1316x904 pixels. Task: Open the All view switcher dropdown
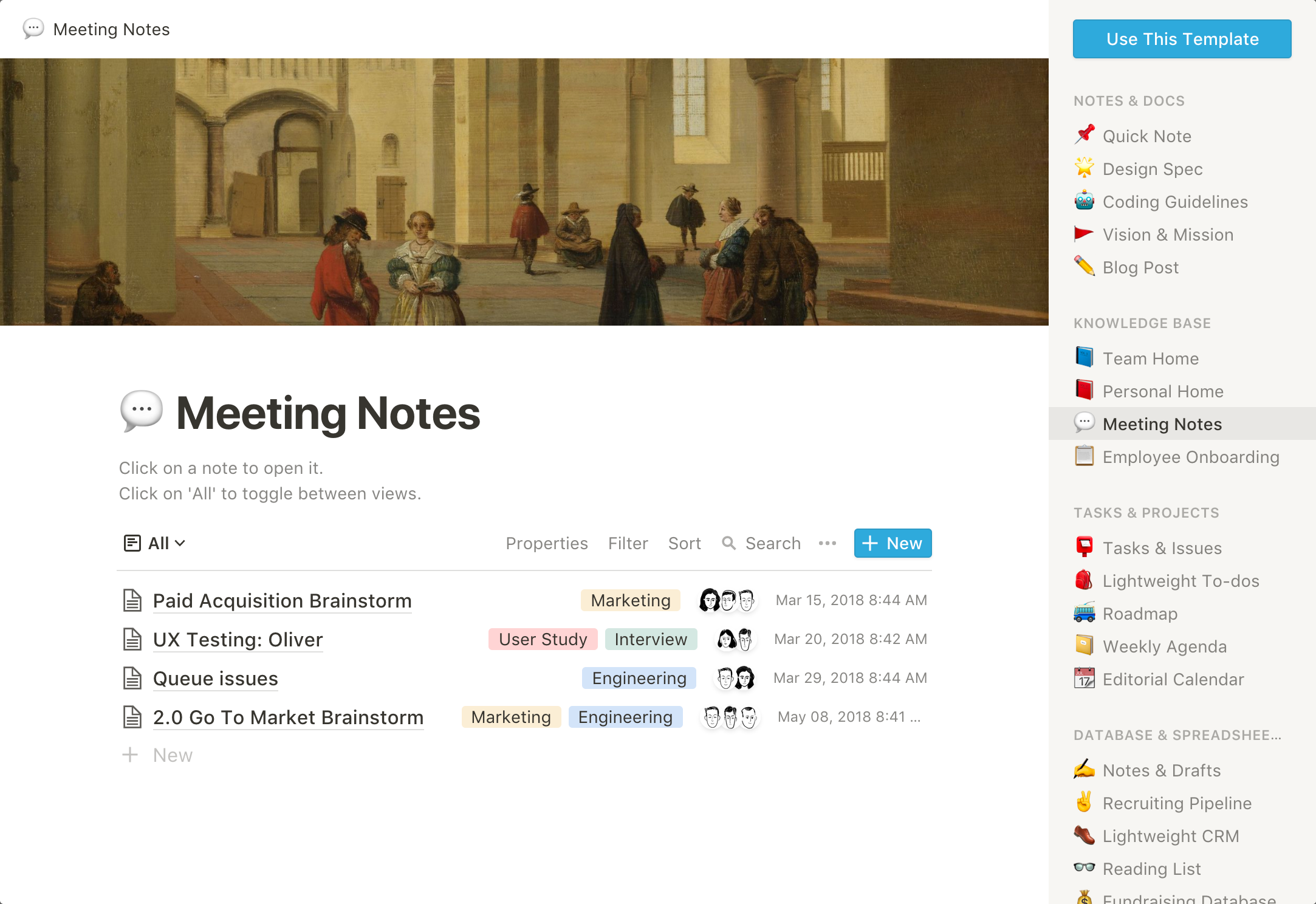click(x=154, y=543)
